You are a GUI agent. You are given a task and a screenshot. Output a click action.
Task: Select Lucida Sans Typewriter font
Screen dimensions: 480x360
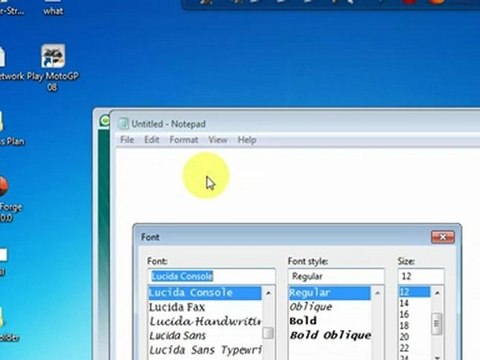[x=205, y=350]
